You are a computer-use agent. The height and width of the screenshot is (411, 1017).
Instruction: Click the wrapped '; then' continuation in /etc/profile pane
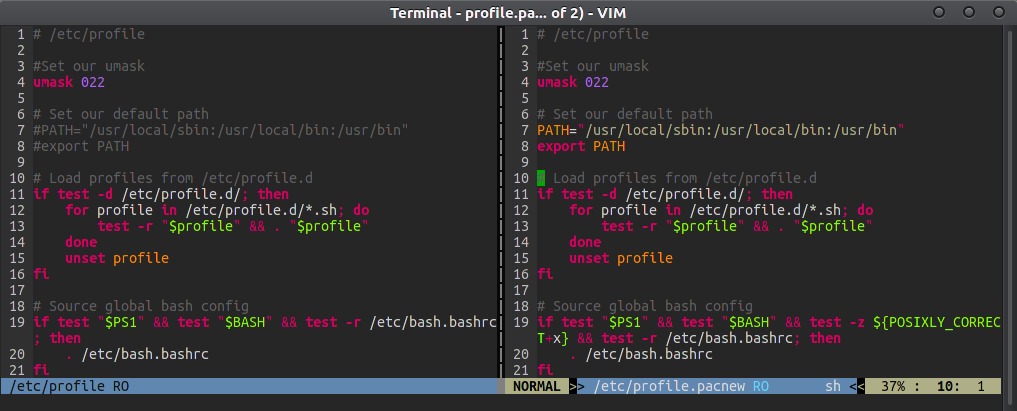pos(57,338)
